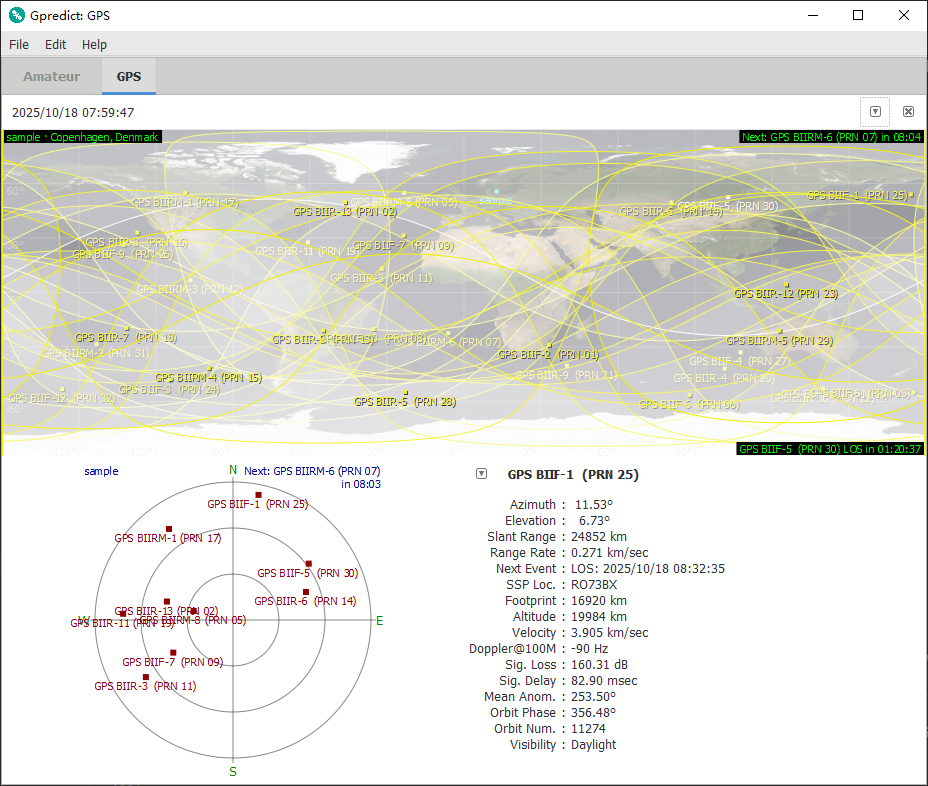
Task: Select GPS BIIF-6 (PRN 06) label on map
Action: click(689, 405)
